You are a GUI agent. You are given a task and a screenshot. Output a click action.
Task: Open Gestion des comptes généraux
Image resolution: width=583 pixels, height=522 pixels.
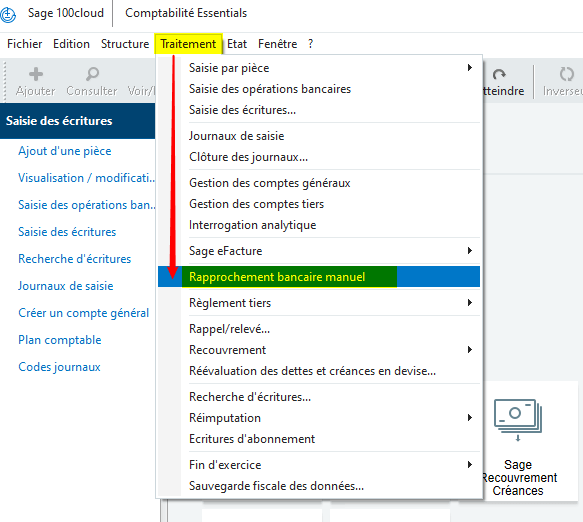pyautogui.click(x=319, y=183)
